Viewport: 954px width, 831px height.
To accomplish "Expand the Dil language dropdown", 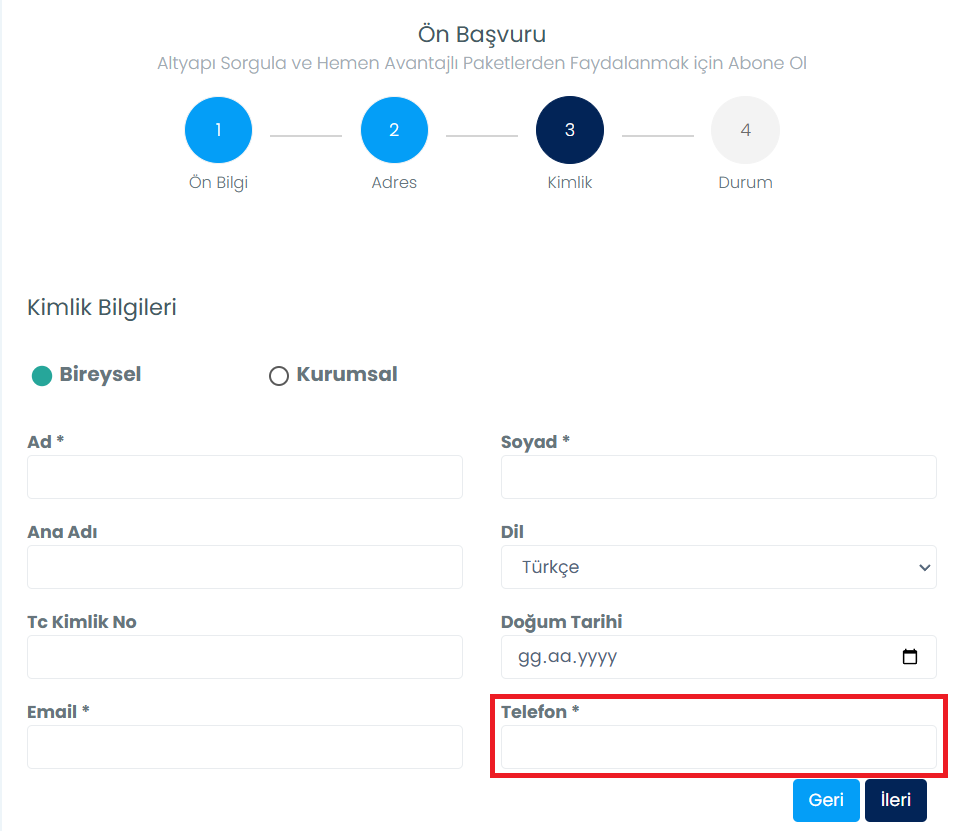I will point(719,567).
